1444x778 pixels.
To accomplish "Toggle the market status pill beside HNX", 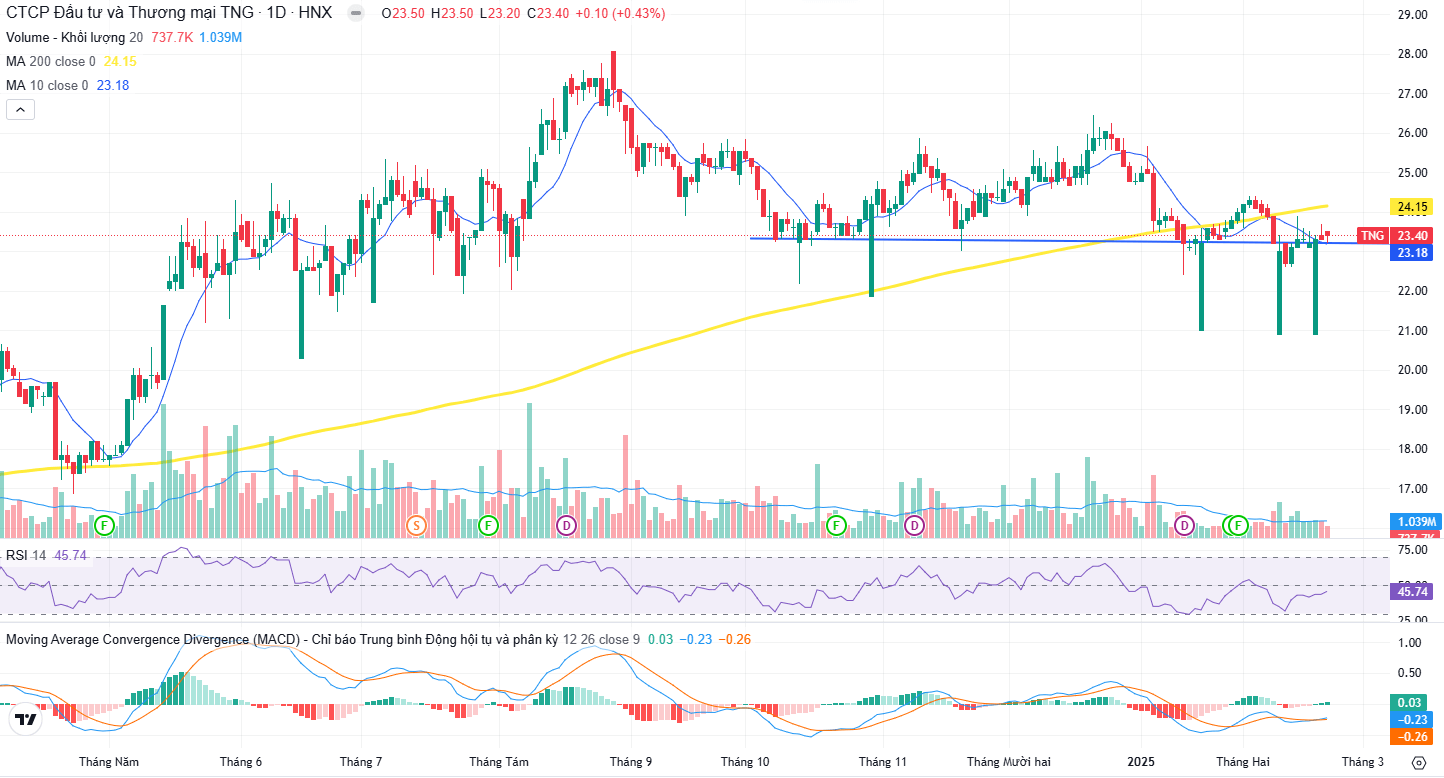I will [x=355, y=14].
